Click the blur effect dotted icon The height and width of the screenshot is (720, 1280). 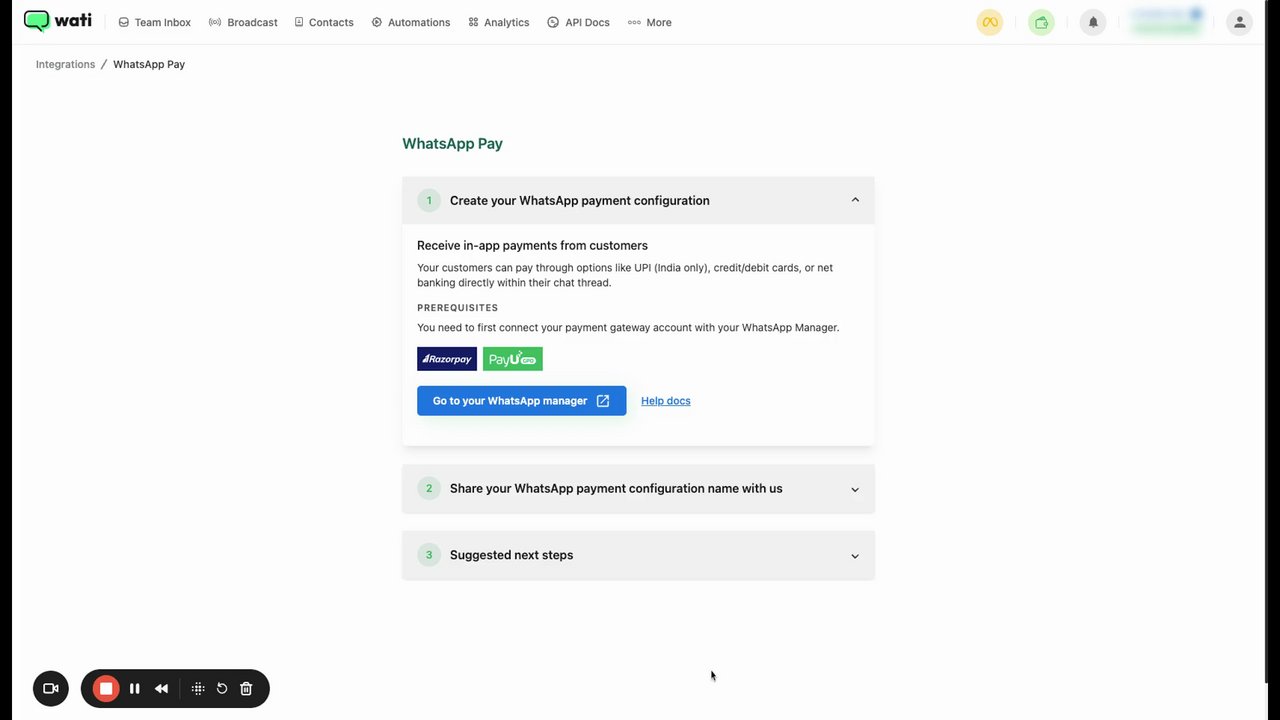pyautogui.click(x=198, y=688)
